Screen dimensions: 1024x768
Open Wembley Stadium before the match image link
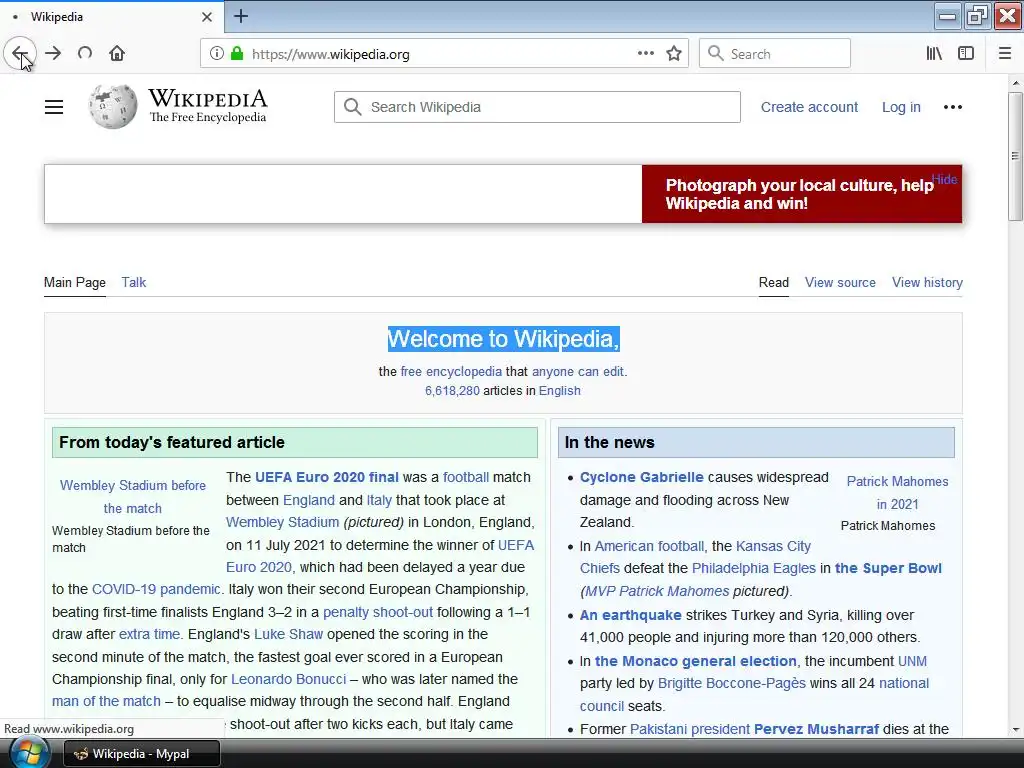(133, 496)
